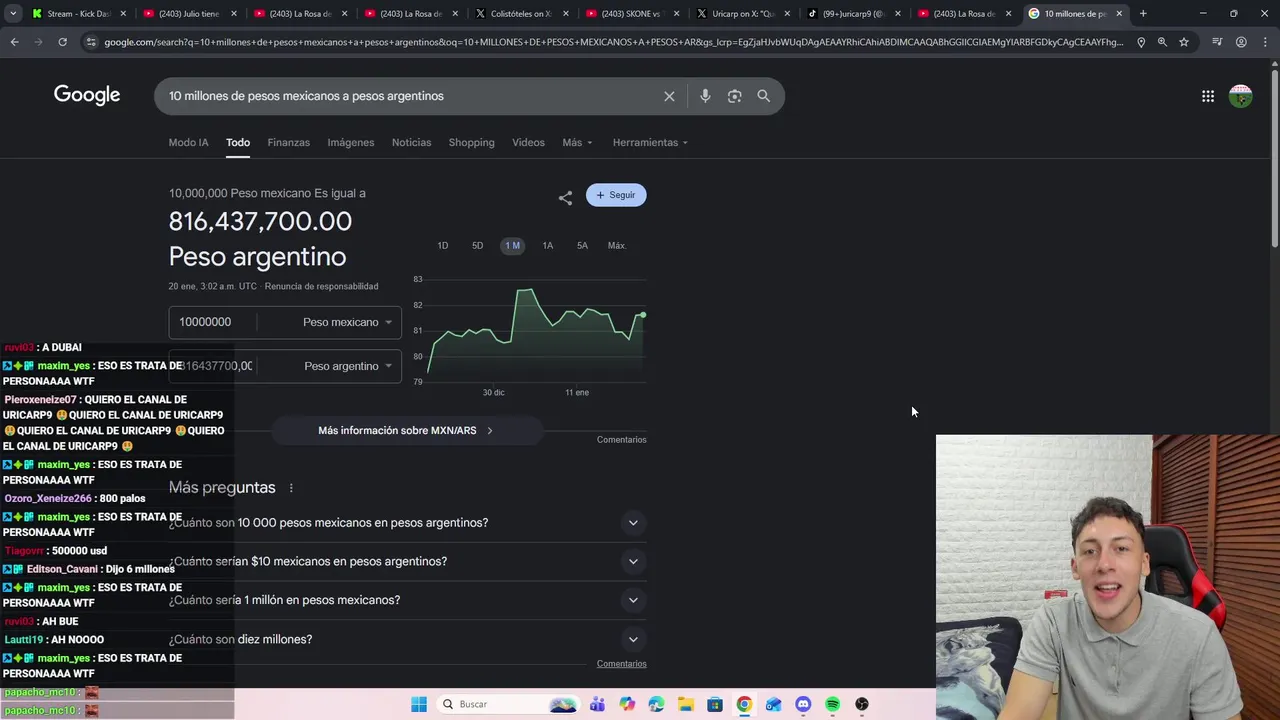Switch to Videos tab
This screenshot has height=720, width=1280.
coord(528,142)
